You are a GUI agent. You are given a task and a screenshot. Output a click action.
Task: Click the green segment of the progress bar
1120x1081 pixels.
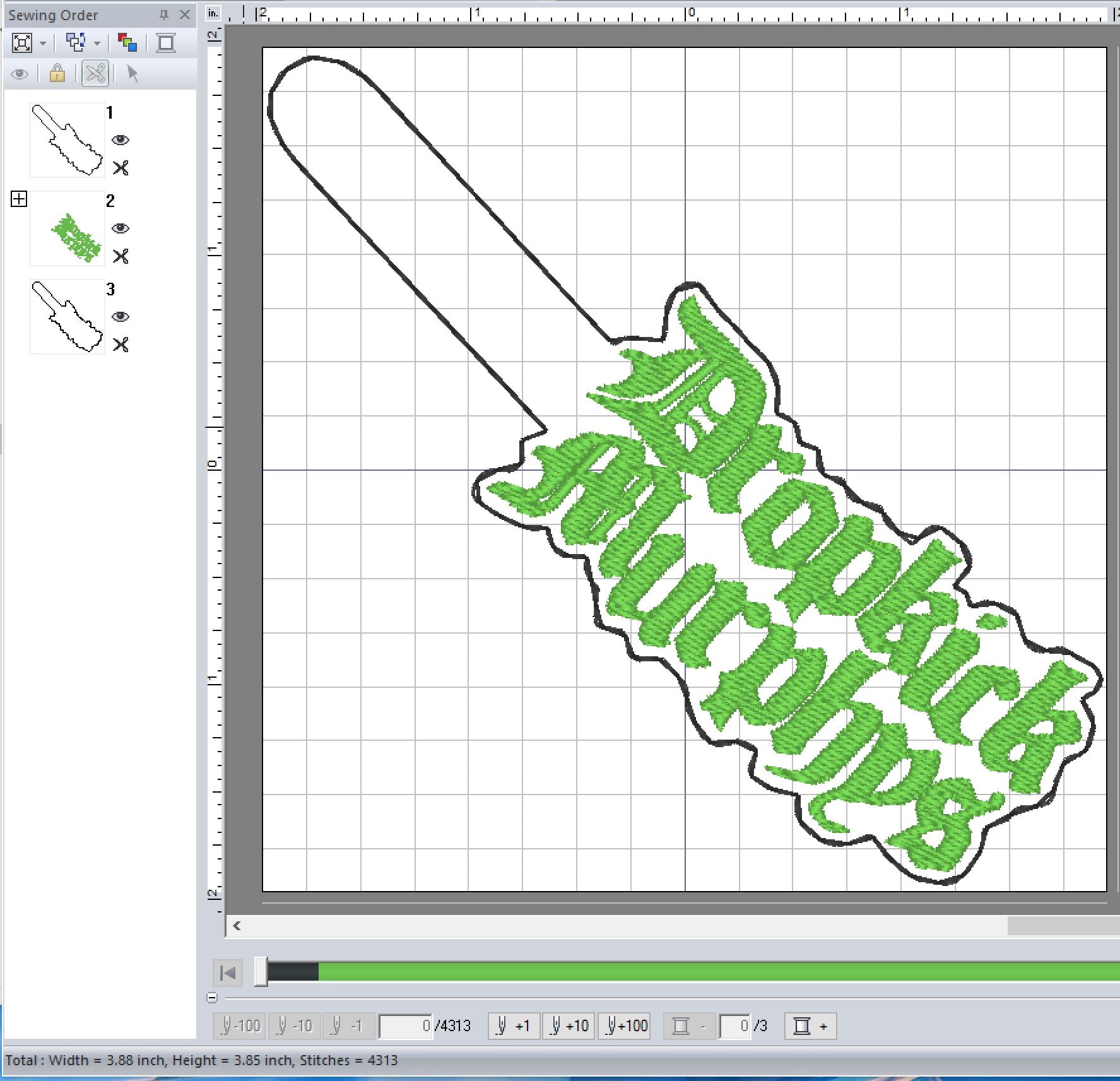[x=719, y=972]
